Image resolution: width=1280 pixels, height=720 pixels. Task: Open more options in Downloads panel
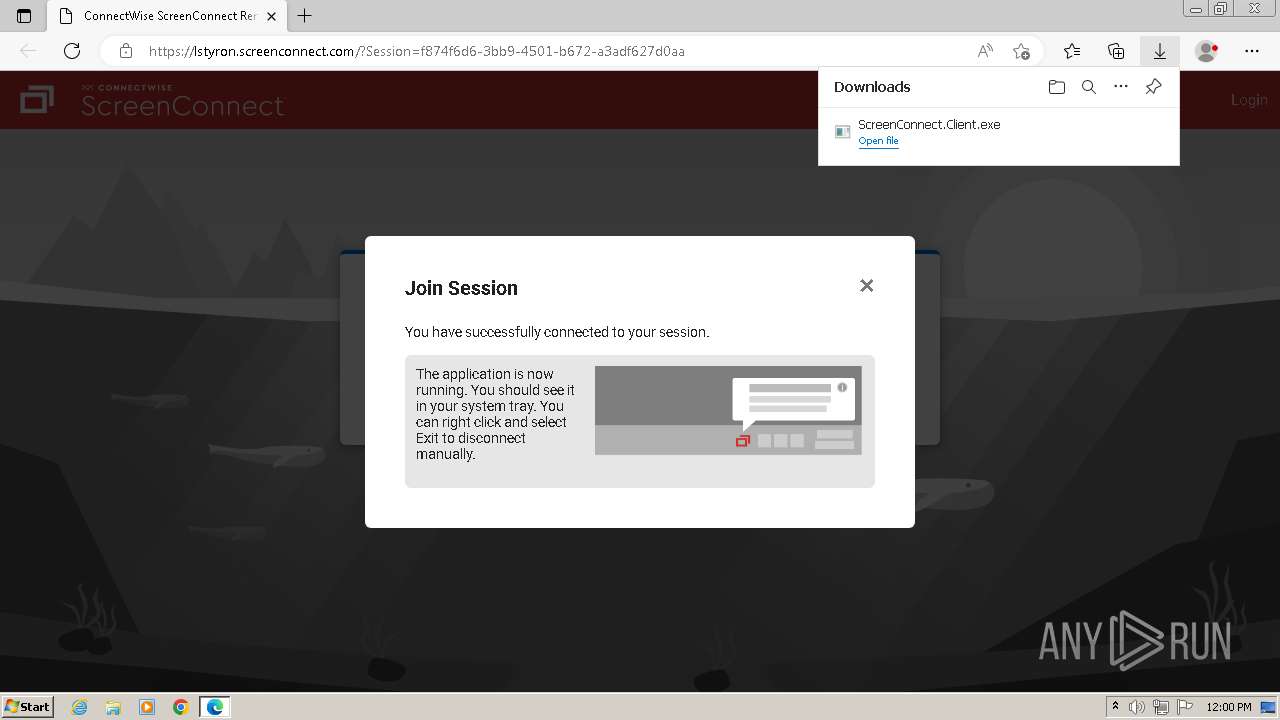tap(1121, 87)
